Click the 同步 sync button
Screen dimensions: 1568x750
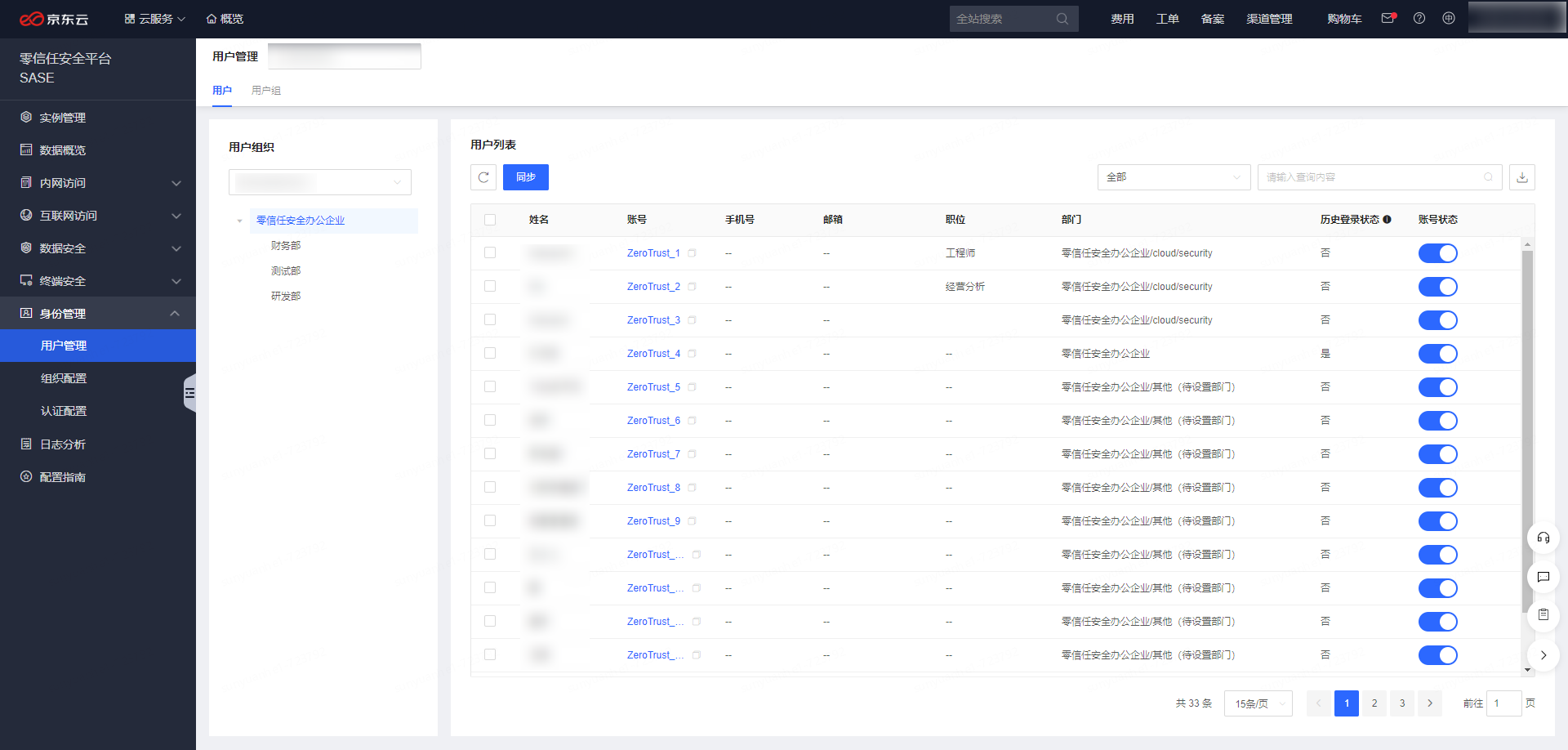(526, 177)
